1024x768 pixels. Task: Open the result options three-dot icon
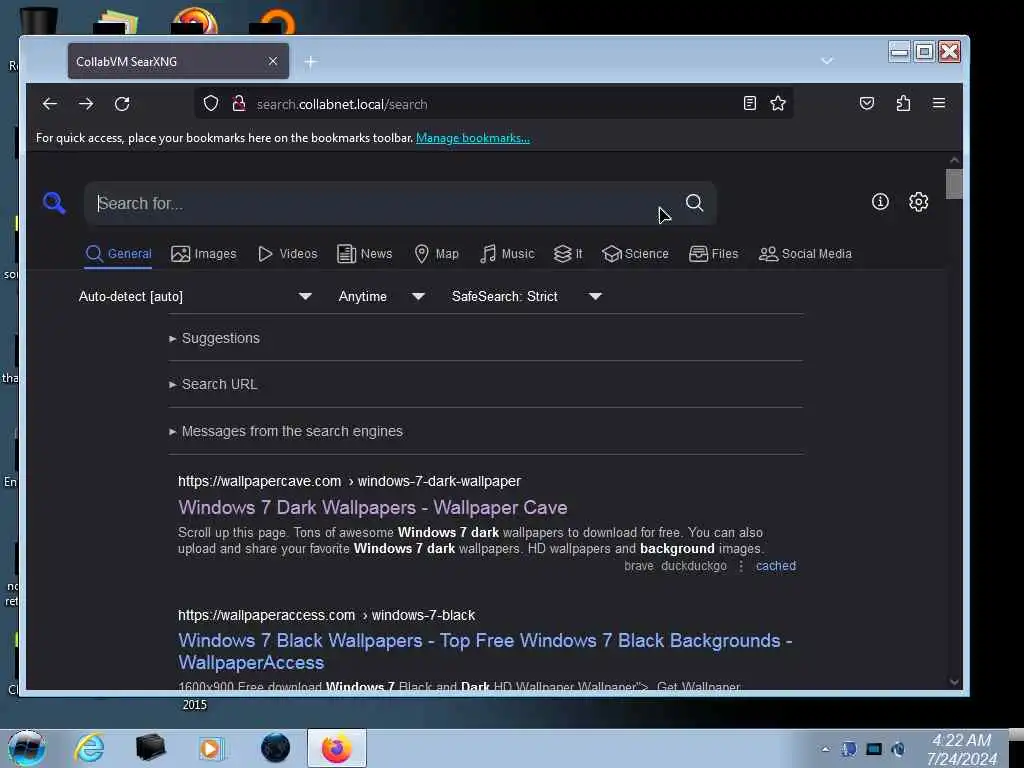(x=741, y=566)
